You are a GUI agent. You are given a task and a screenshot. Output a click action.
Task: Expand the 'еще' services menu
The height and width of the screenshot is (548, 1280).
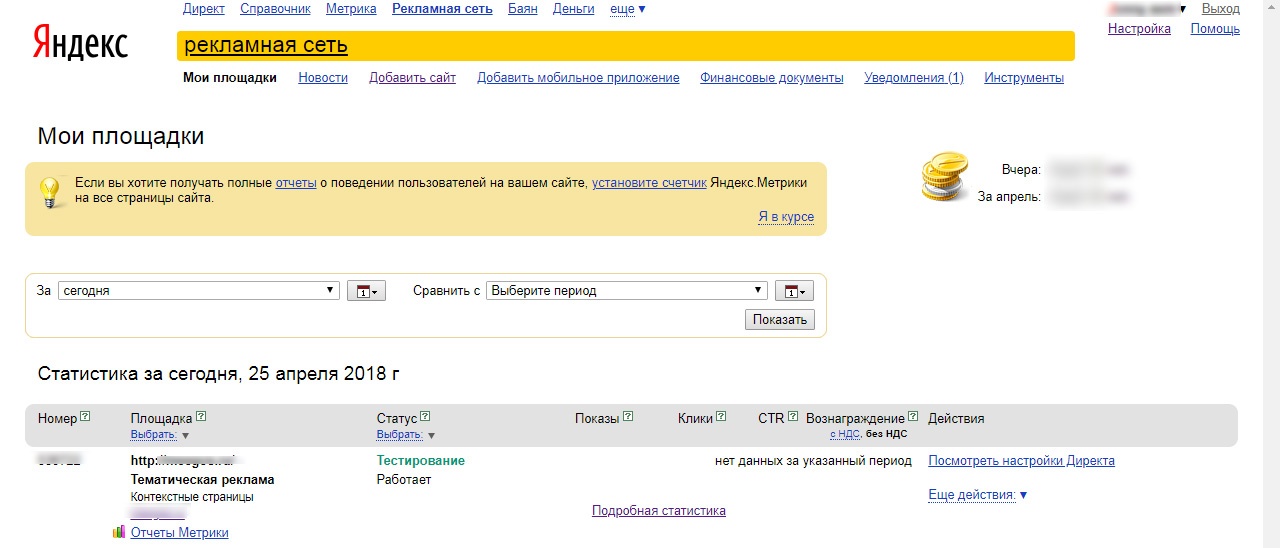click(628, 9)
